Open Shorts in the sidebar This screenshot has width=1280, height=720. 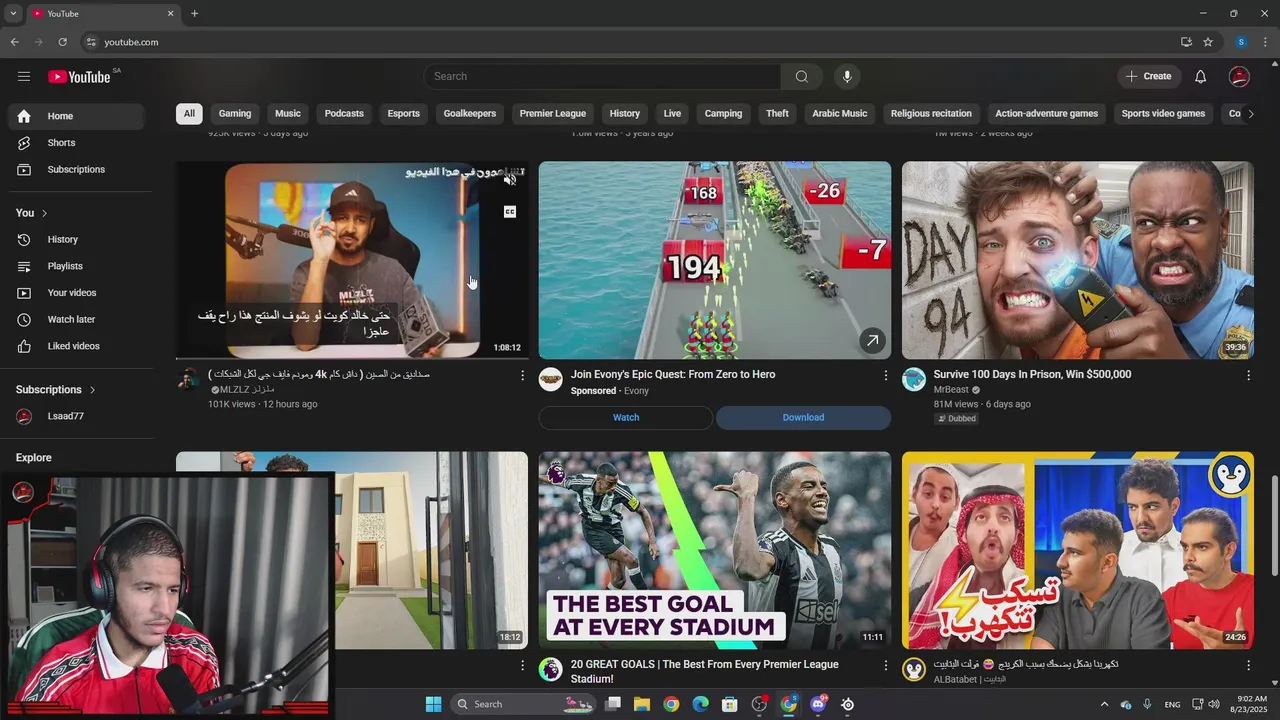(76, 143)
